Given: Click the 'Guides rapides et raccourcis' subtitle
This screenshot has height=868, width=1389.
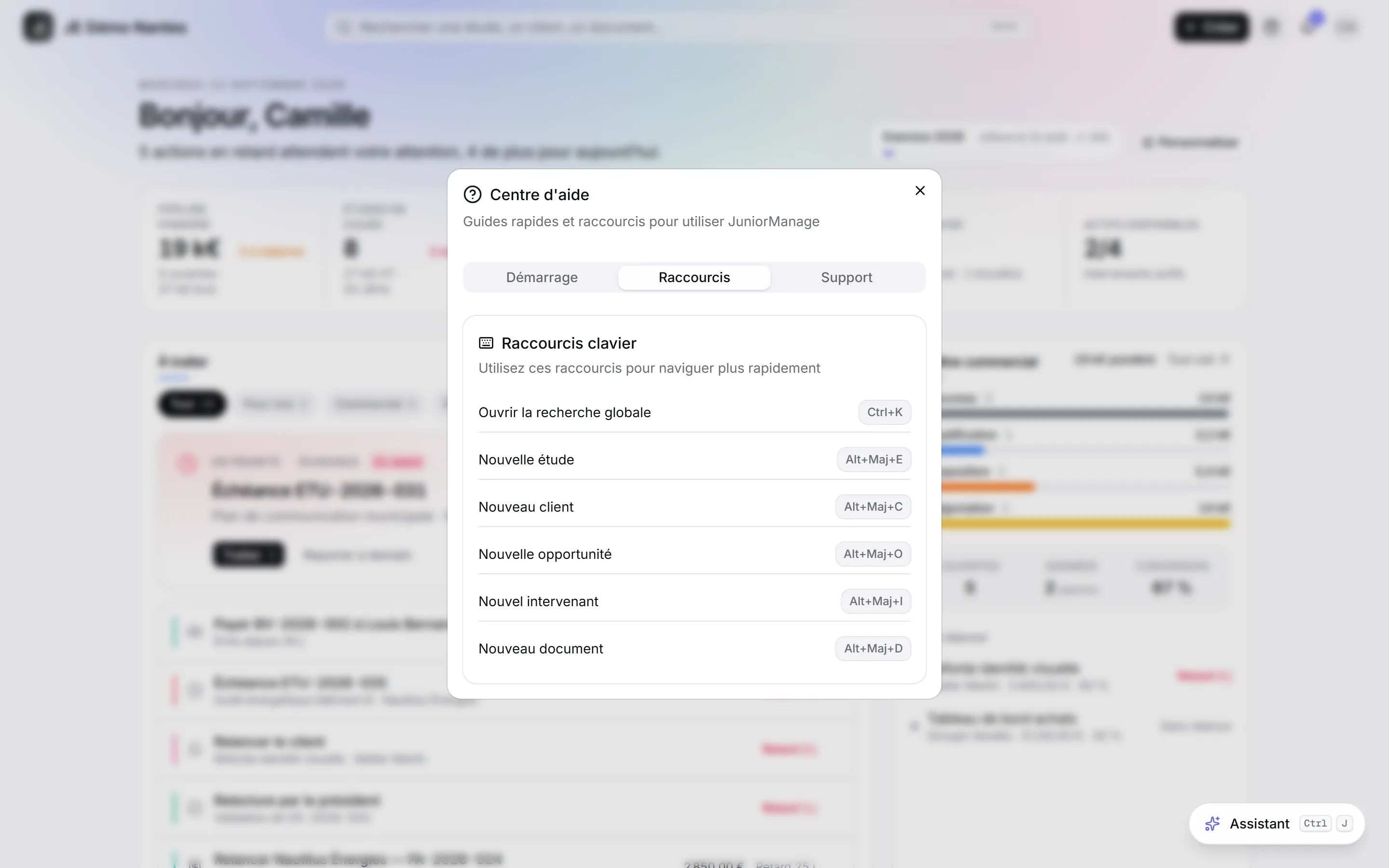Looking at the screenshot, I should [641, 222].
